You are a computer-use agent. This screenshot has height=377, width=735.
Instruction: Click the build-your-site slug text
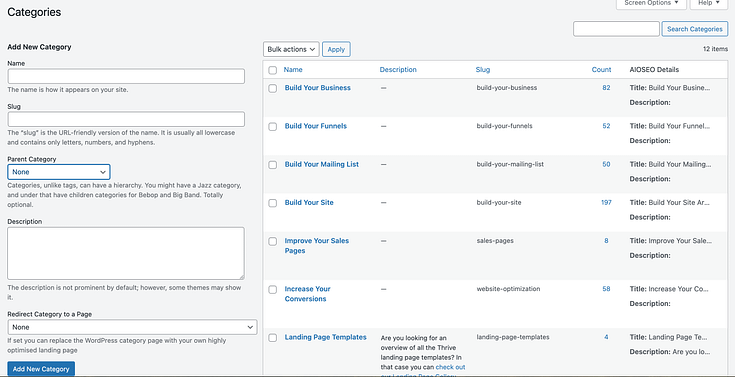pyautogui.click(x=499, y=203)
